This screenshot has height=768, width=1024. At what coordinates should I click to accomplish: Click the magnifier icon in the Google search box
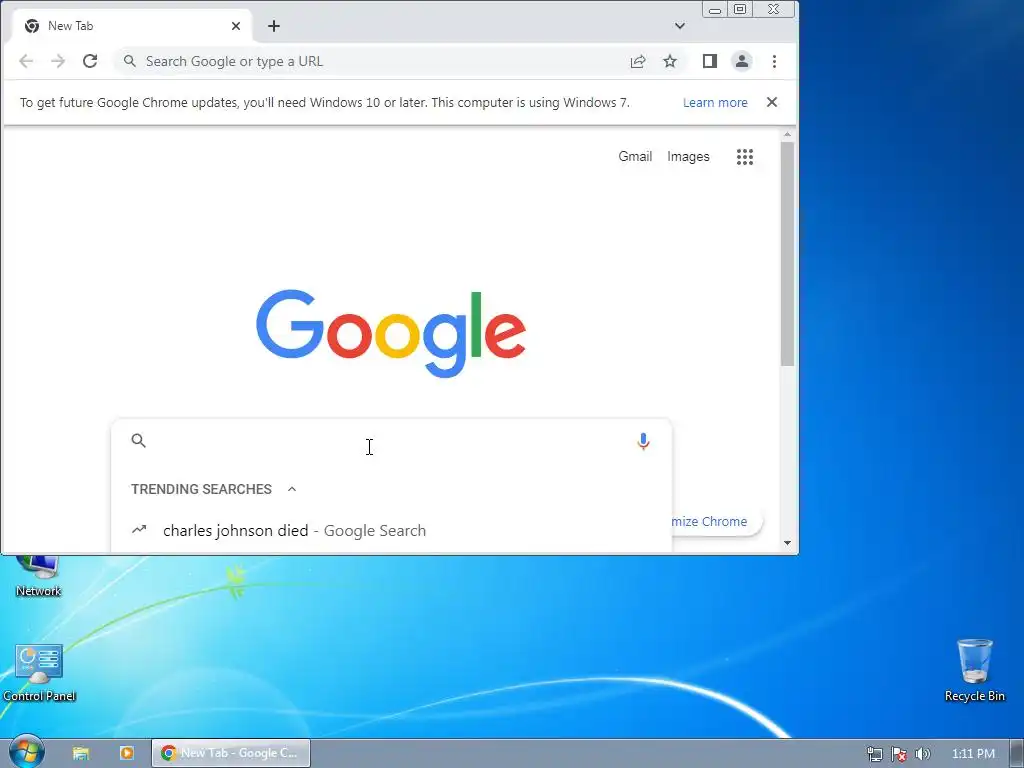138,441
